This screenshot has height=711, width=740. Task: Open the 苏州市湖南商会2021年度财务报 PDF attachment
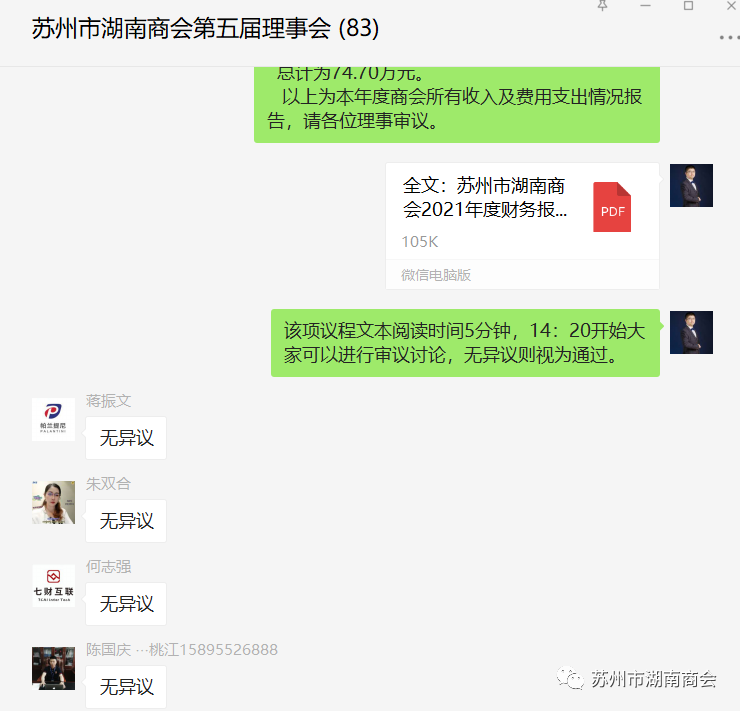[x=522, y=226]
